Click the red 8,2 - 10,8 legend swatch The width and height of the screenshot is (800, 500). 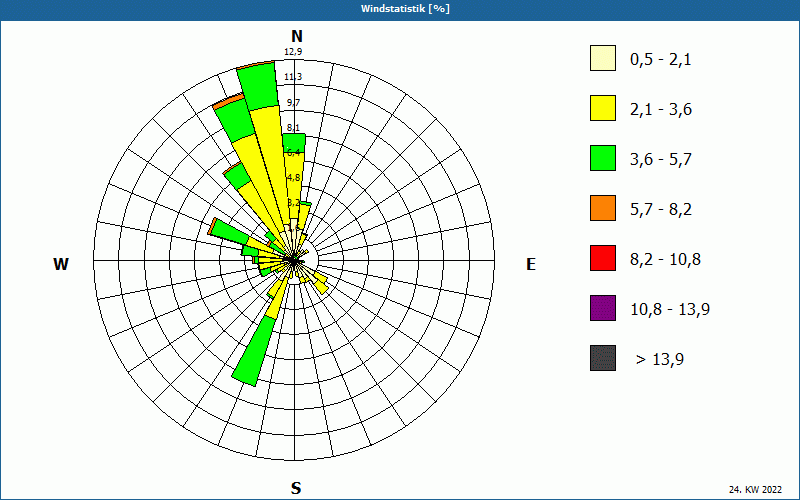coord(603,258)
